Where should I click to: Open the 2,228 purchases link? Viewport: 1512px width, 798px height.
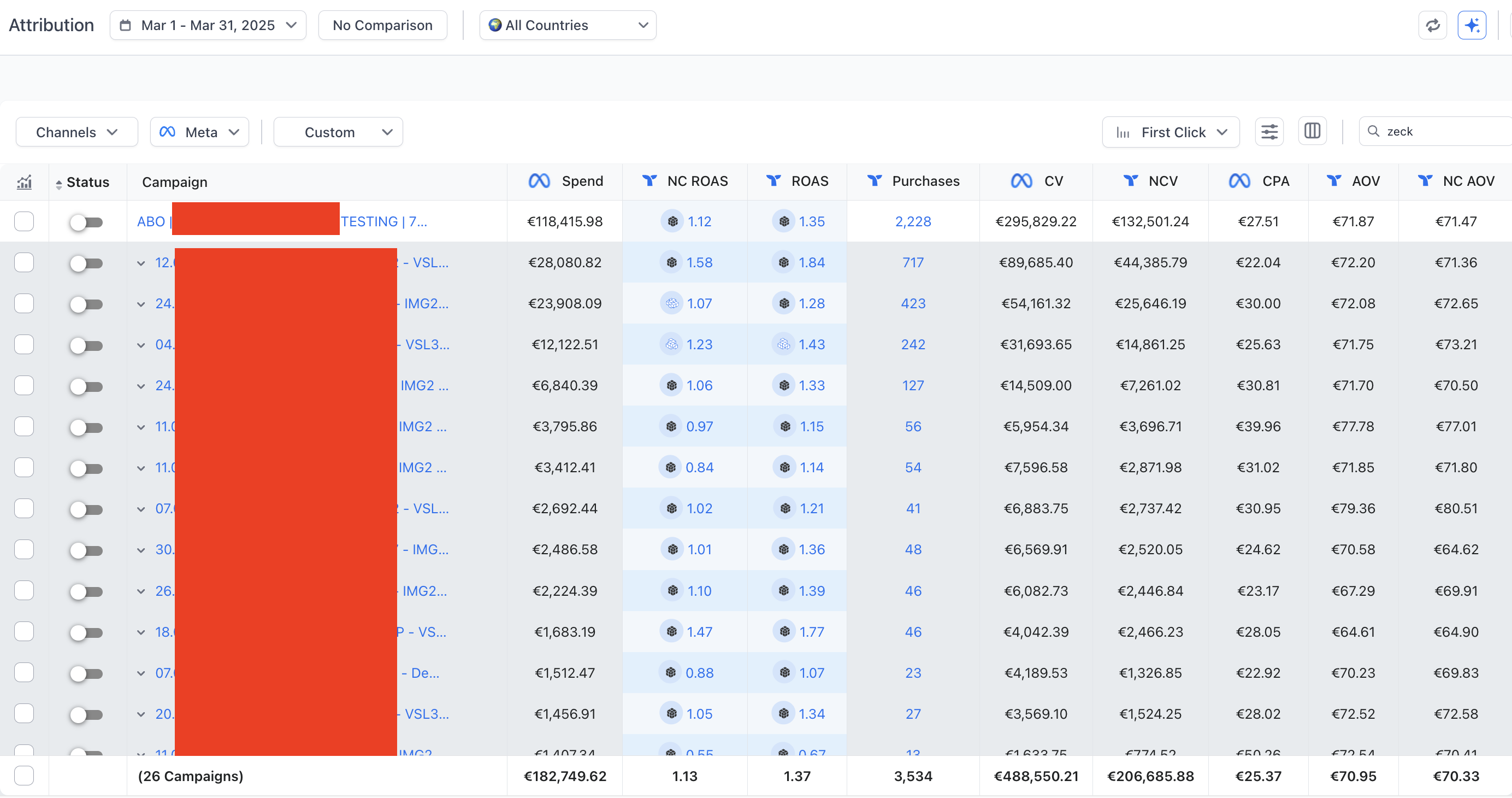point(913,221)
